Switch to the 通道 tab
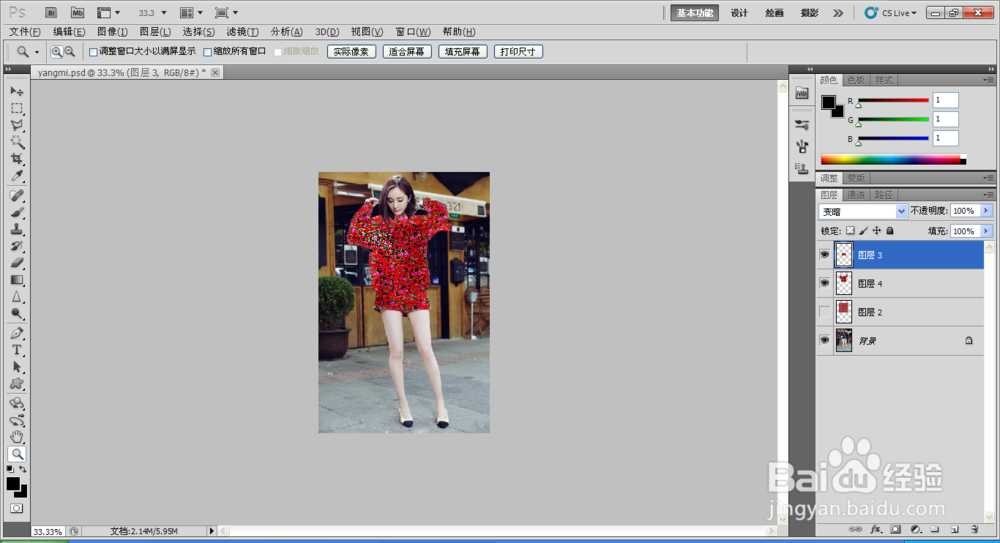Screen dimensions: 1000x543 point(855,195)
